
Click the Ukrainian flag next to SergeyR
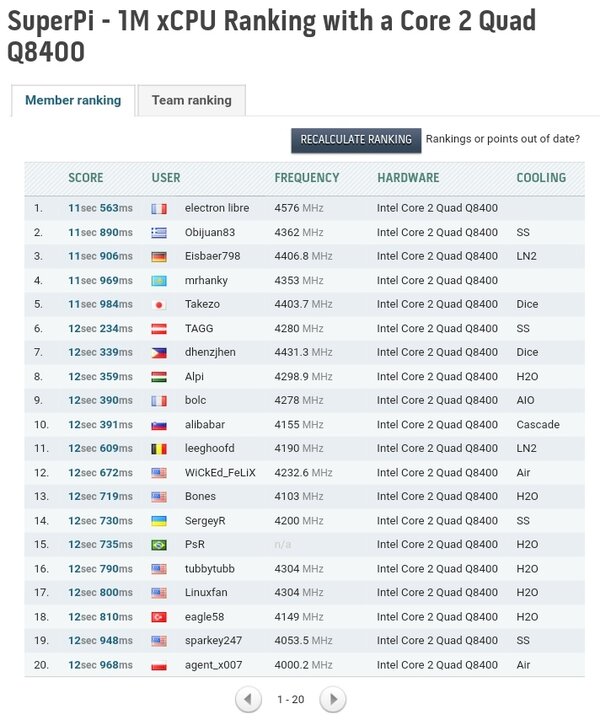click(x=159, y=521)
